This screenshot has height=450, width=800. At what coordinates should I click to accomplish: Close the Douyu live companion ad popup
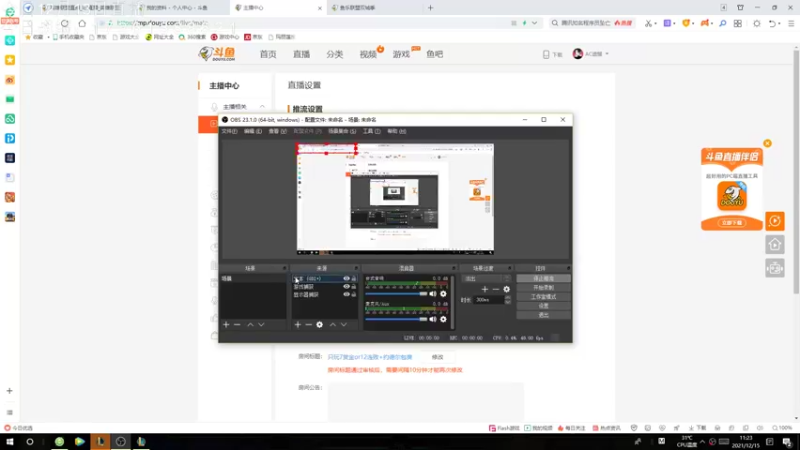click(767, 143)
